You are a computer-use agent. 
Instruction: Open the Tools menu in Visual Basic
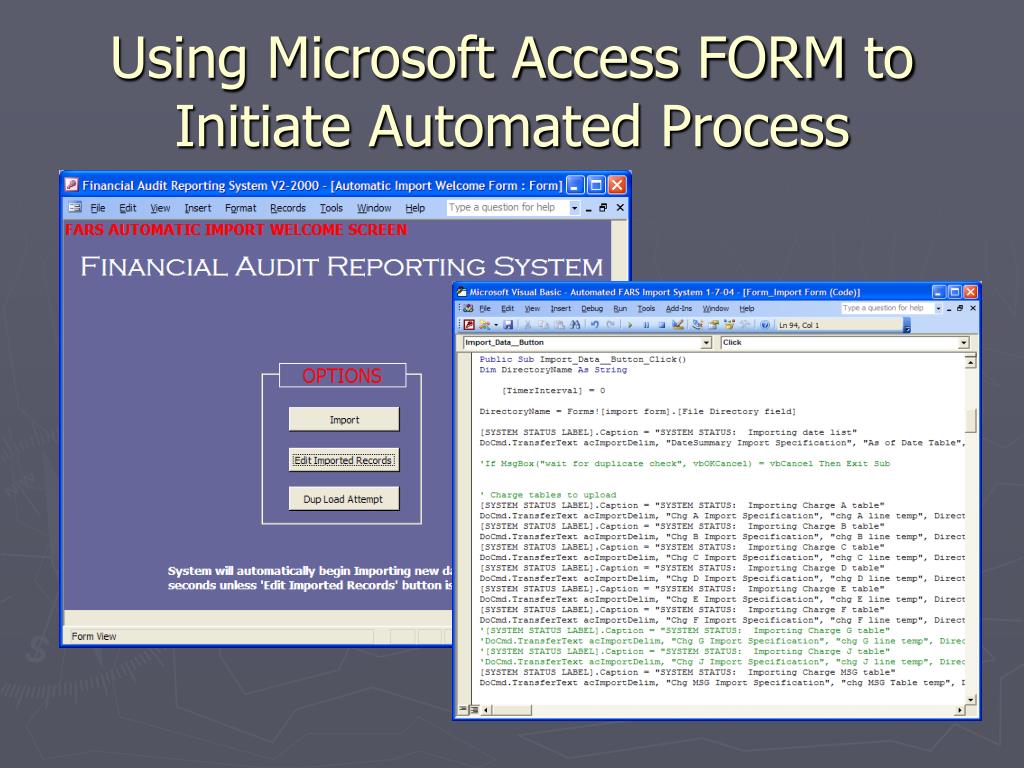pos(646,308)
